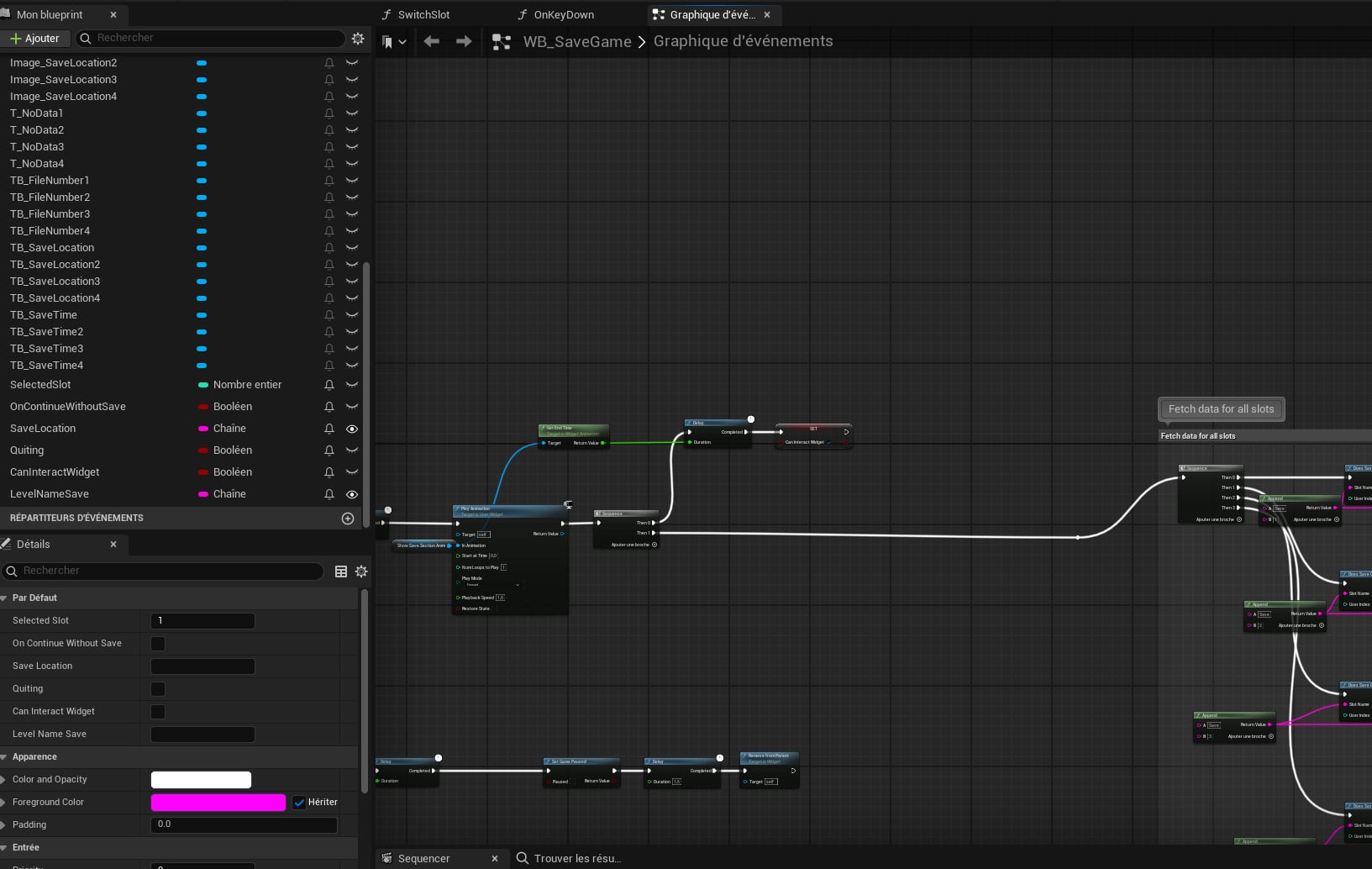Click the blueprint graph icon beside WB_SaveGame
The image size is (1372, 869).
tap(502, 42)
